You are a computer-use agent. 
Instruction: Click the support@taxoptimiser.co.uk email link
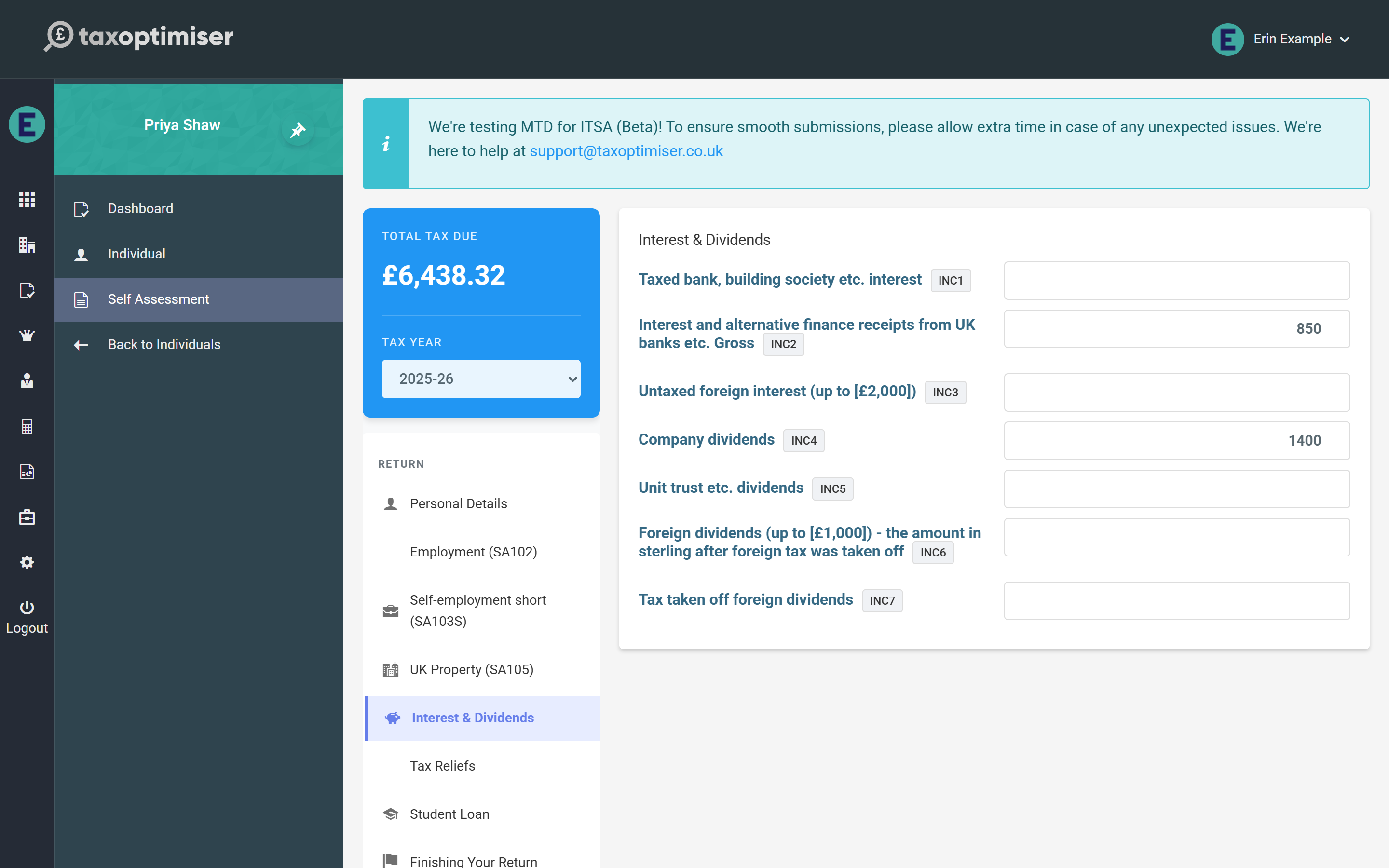626,151
